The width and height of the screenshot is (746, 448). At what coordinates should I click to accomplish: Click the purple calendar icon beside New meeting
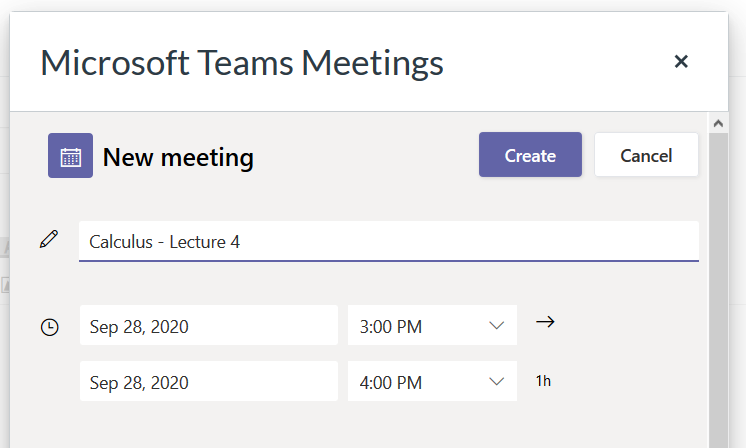pyautogui.click(x=70, y=156)
